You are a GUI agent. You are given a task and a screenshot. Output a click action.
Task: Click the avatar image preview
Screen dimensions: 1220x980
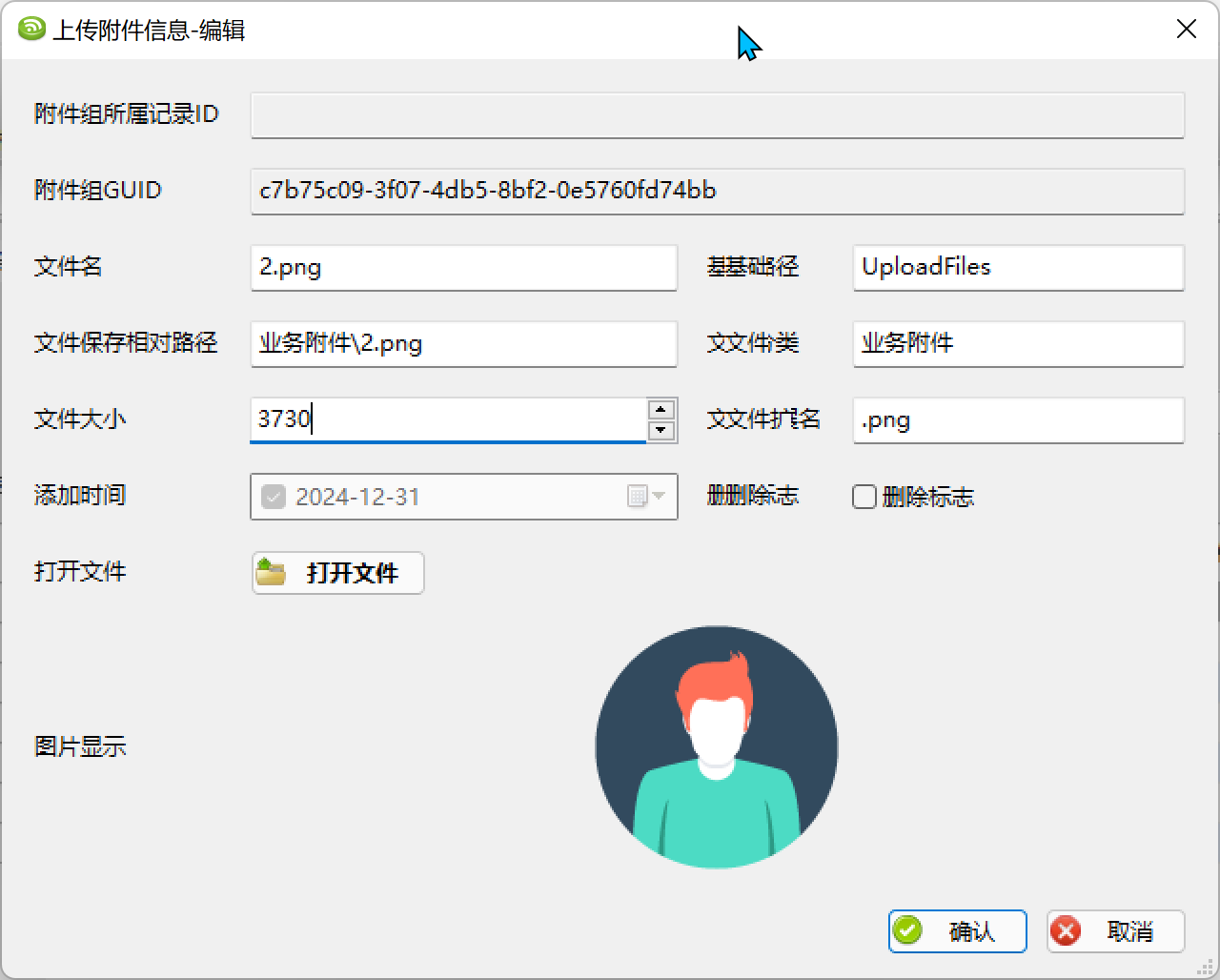pos(717,747)
